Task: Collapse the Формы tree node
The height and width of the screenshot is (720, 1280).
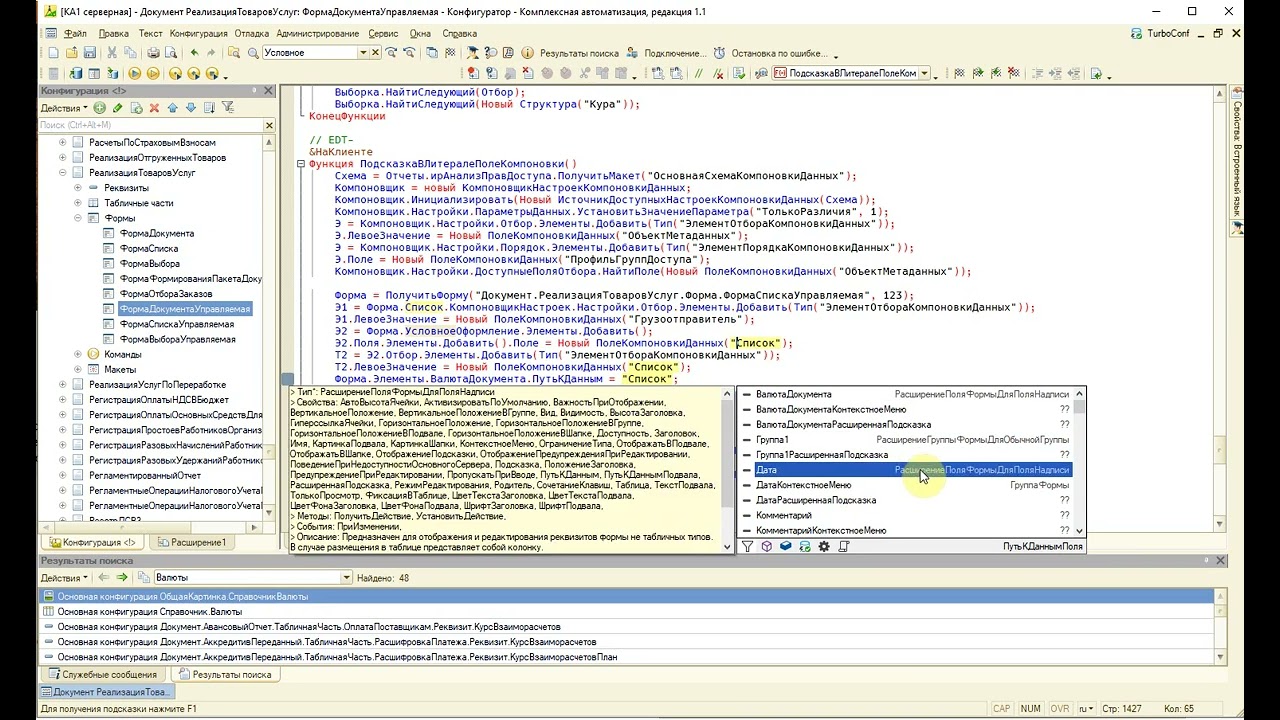Action: pyautogui.click(x=79, y=217)
